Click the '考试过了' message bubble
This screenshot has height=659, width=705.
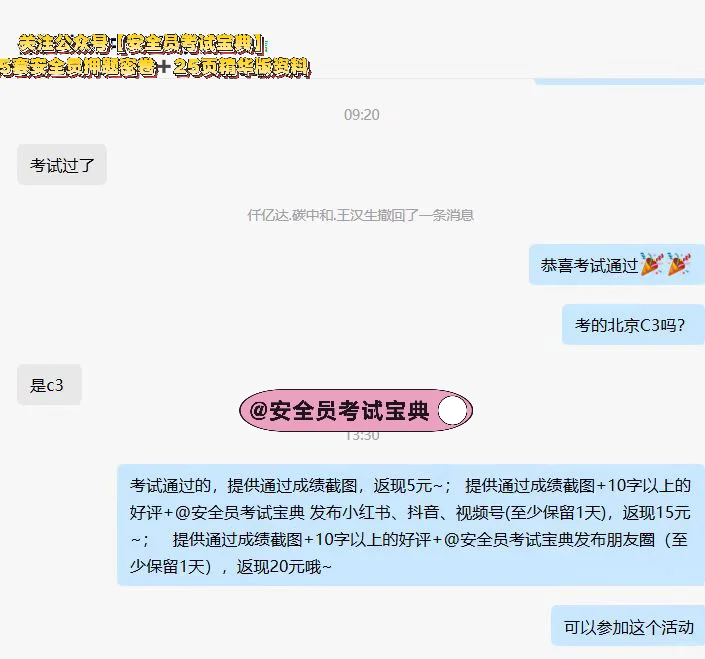coord(62,165)
